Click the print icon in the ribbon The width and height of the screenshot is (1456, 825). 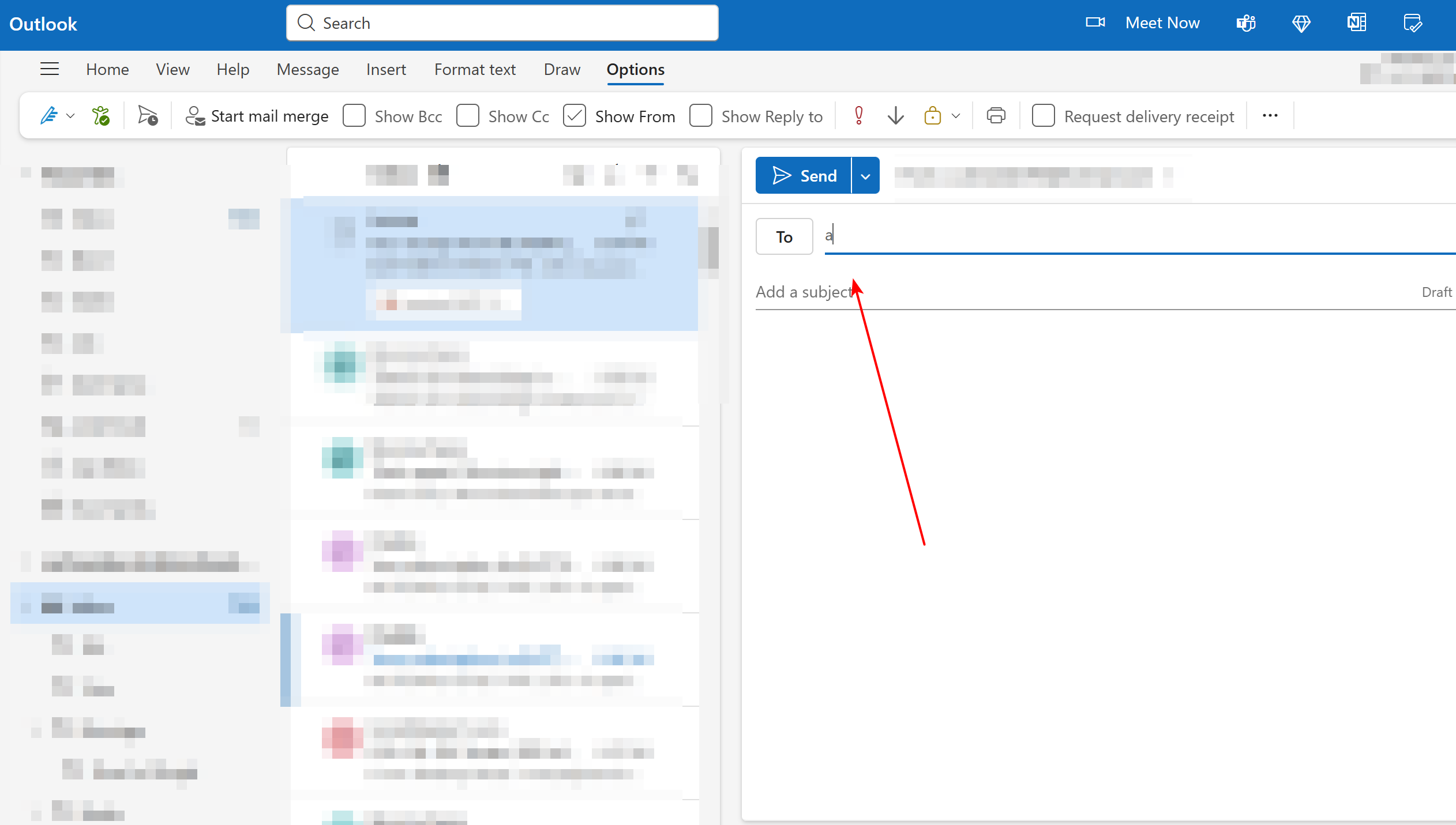pos(996,116)
